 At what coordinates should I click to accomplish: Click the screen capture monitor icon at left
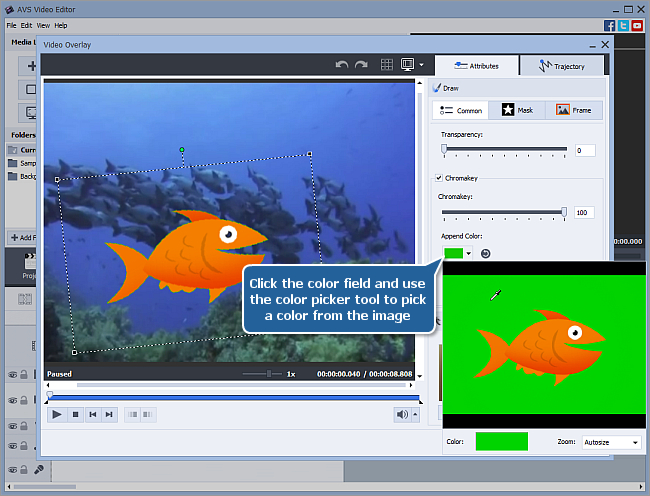coord(31,113)
